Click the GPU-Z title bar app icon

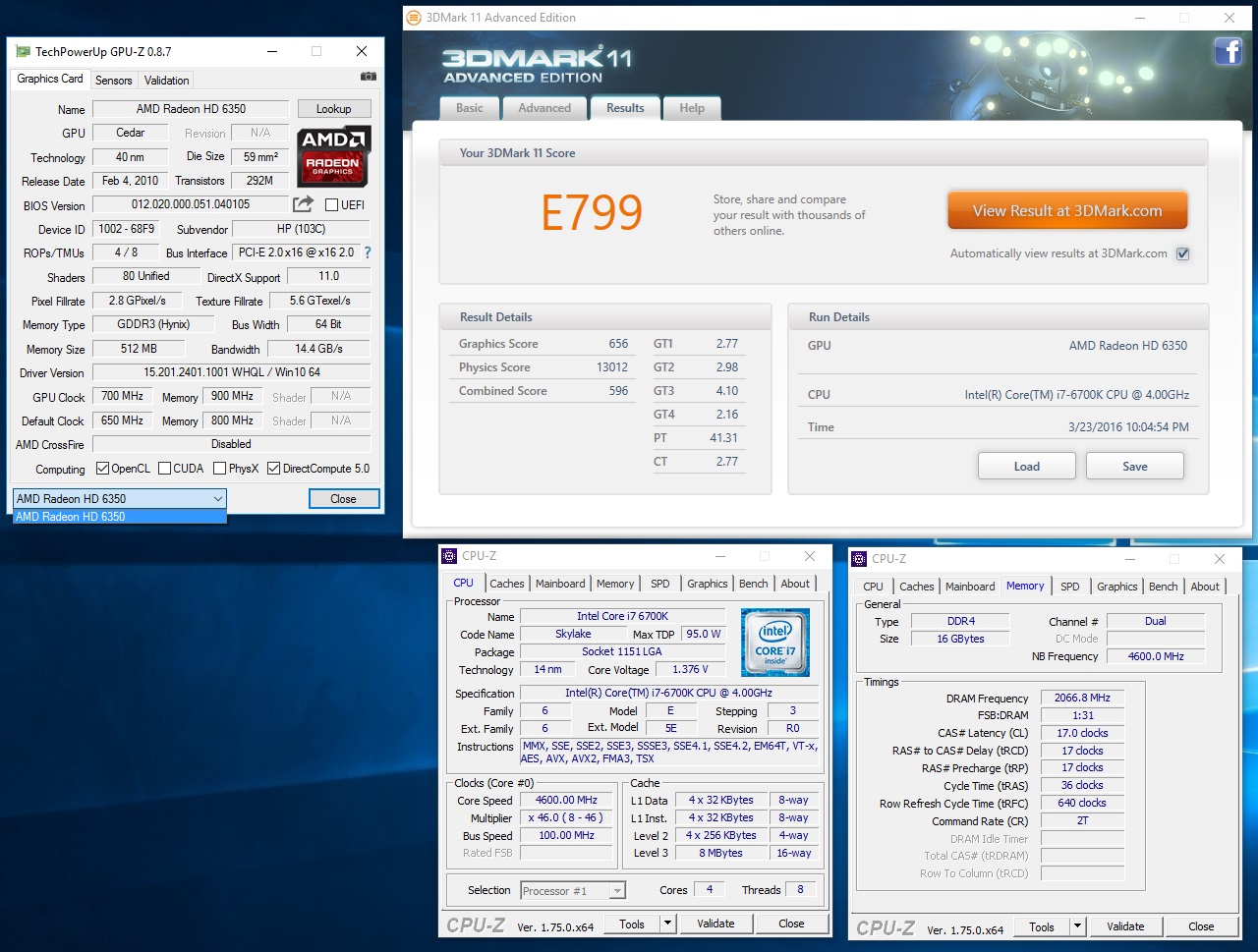click(23, 51)
